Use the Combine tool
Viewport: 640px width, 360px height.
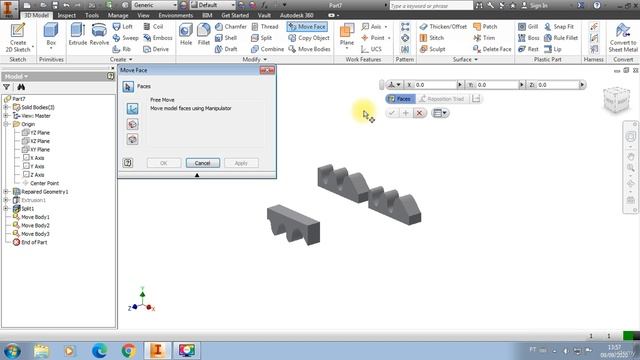click(267, 49)
